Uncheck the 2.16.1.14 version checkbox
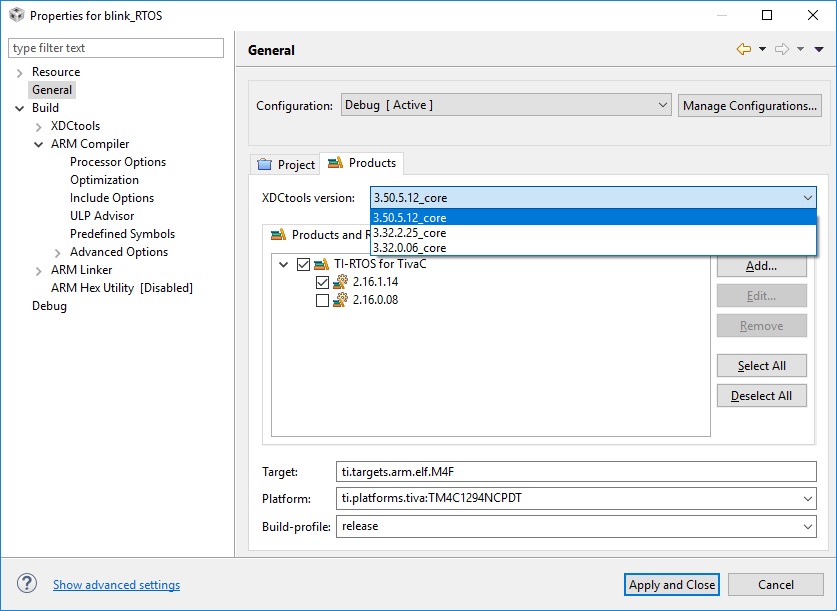This screenshot has width=837, height=611. (x=322, y=282)
